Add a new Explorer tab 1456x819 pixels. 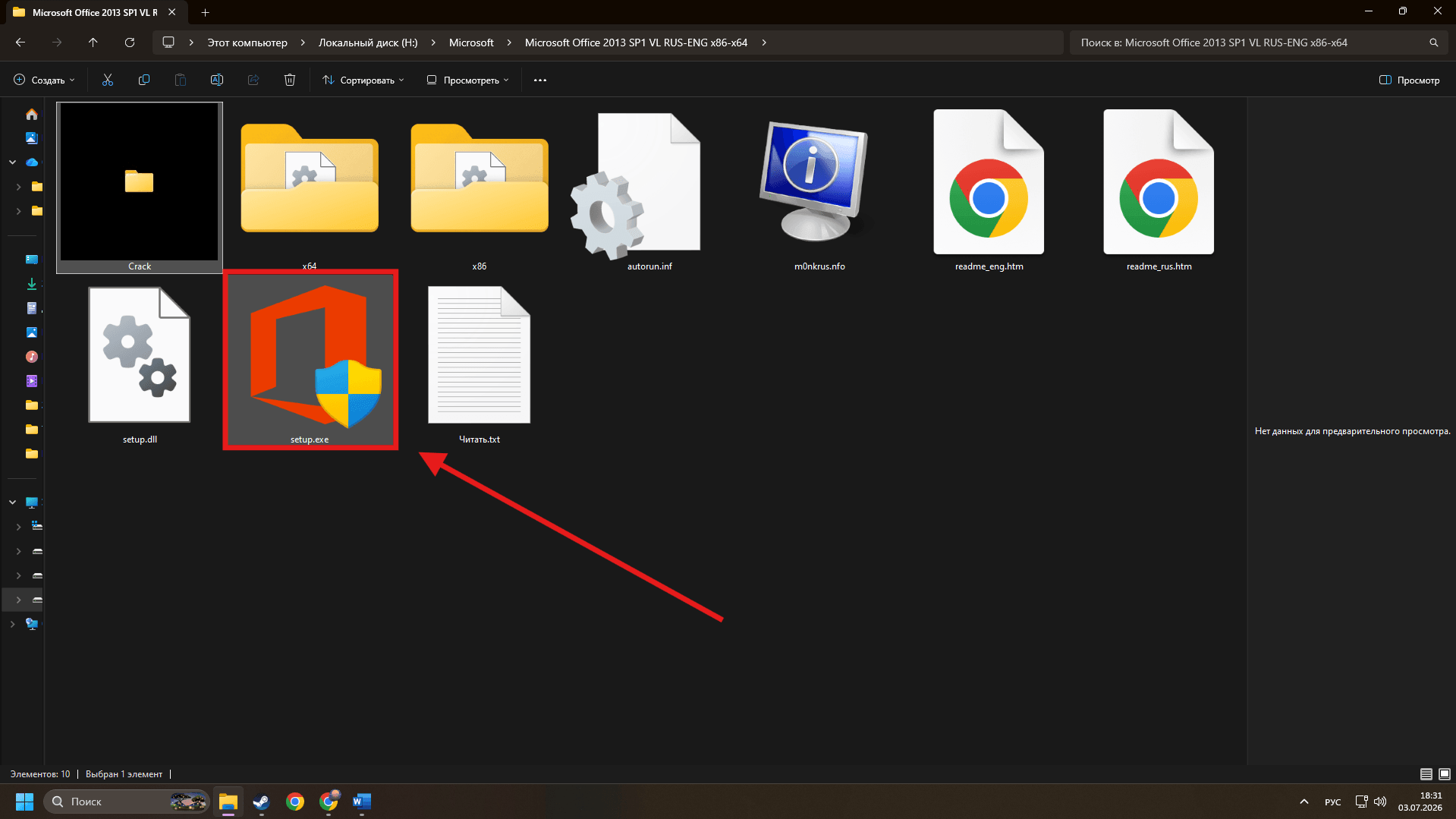point(205,12)
